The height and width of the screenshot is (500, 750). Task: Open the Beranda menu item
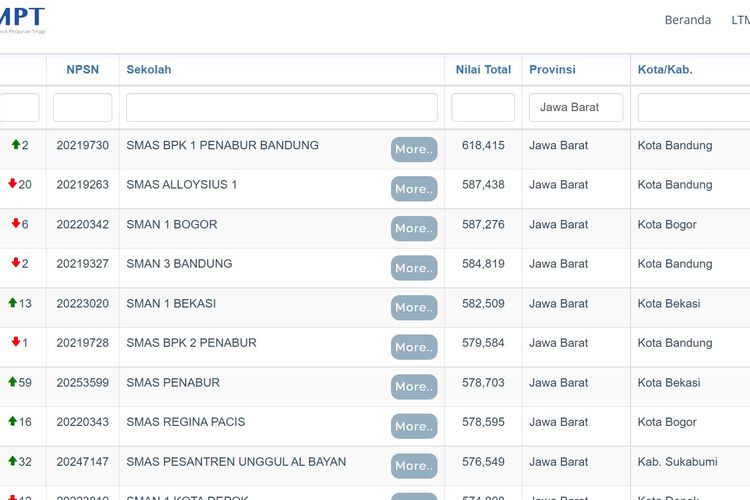click(x=688, y=20)
